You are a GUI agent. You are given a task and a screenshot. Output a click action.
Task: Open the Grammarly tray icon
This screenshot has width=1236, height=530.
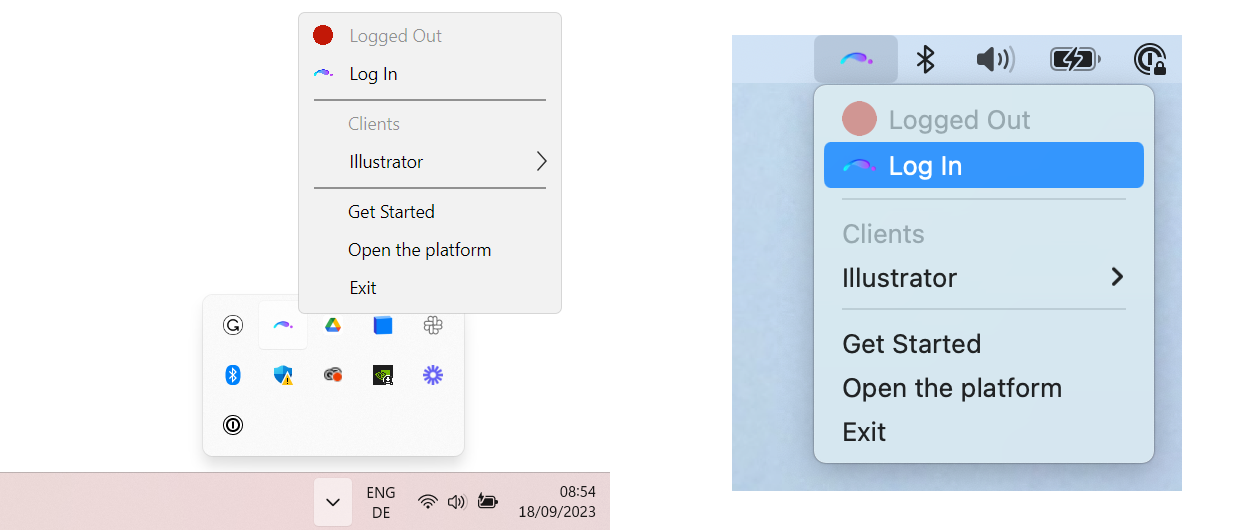tap(233, 325)
